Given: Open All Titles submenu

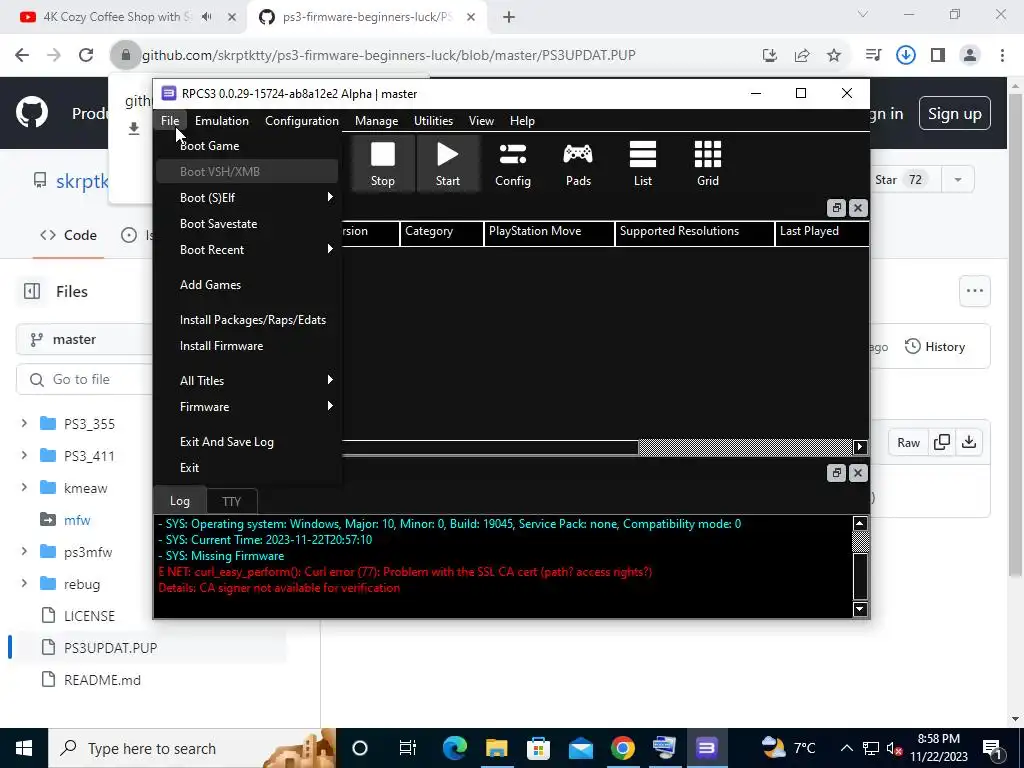Looking at the screenshot, I should point(248,380).
